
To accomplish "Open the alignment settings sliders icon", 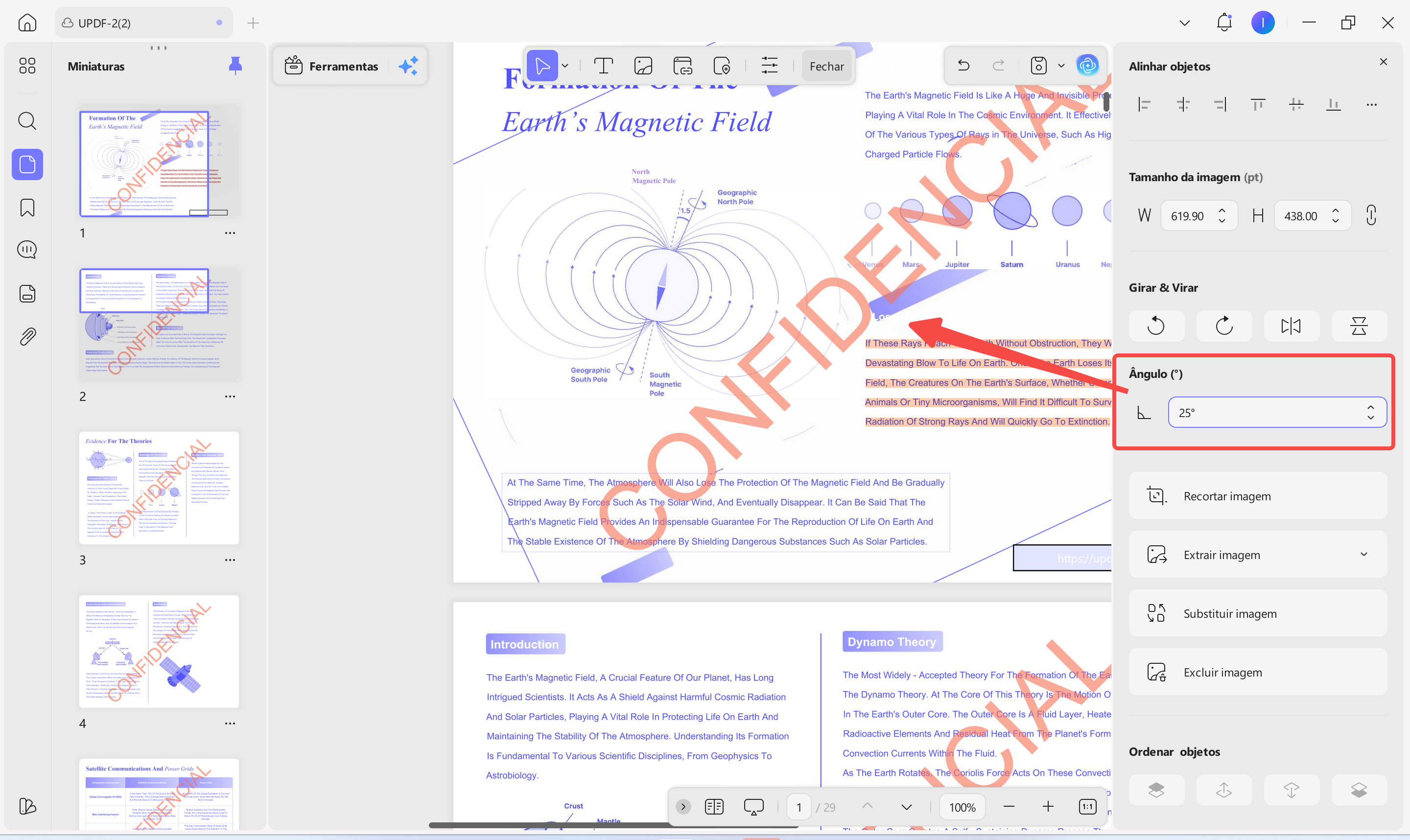I will (769, 66).
